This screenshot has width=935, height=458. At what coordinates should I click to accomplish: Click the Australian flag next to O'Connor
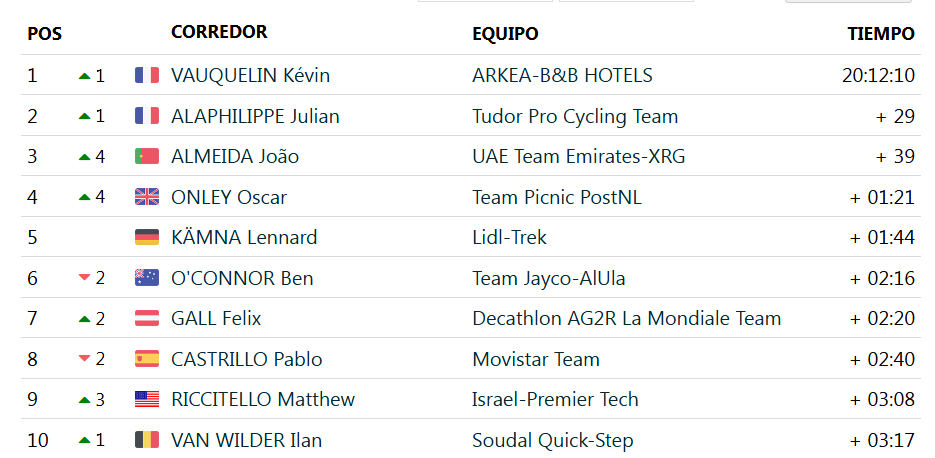147,278
